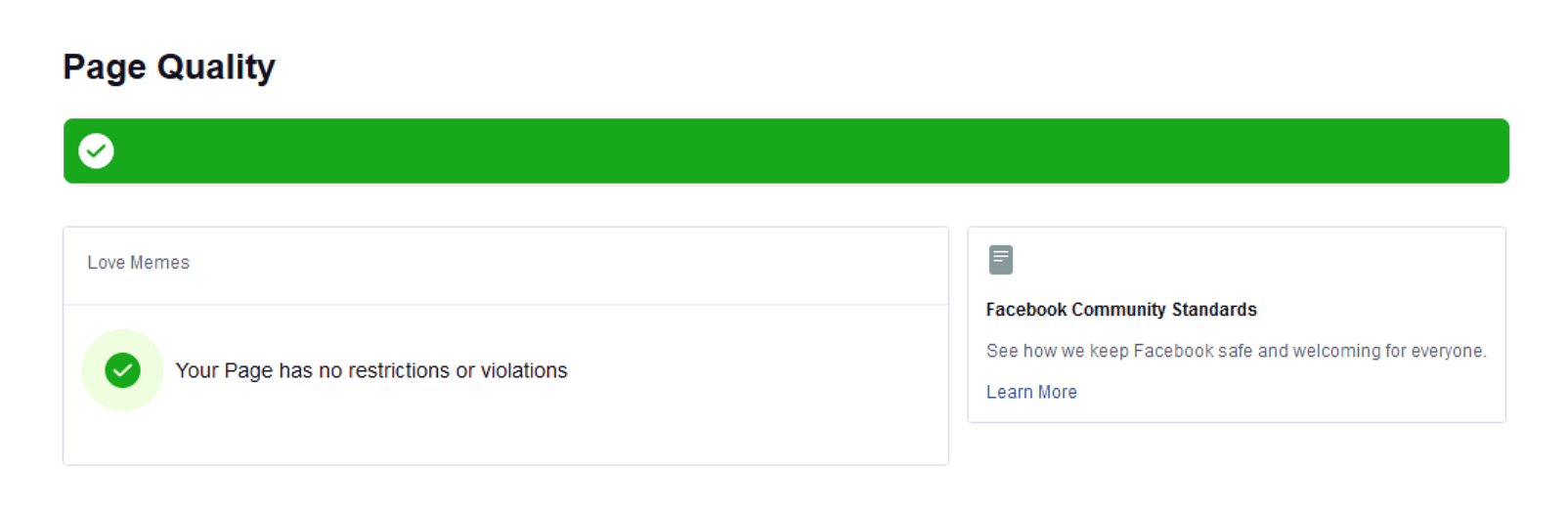This screenshot has height=512, width=1568.
Task: Click the green checkmark beside no restrictions text
Action: tap(122, 370)
